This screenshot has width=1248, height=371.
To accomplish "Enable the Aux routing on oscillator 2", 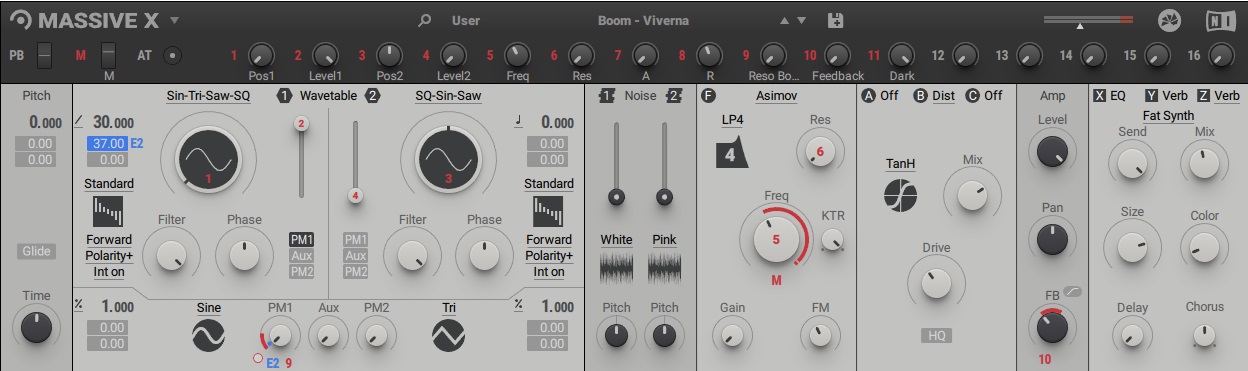I will (356, 256).
